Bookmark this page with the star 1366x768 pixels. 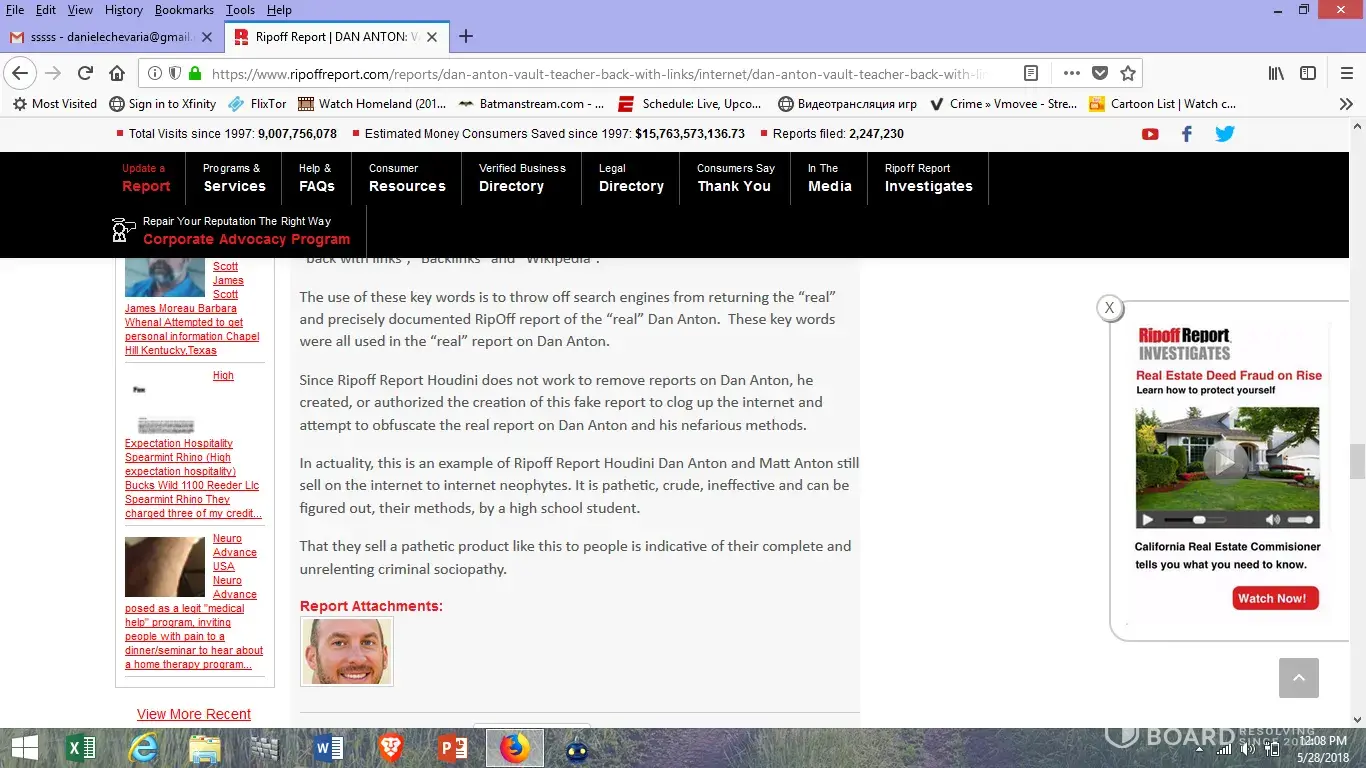1128,73
